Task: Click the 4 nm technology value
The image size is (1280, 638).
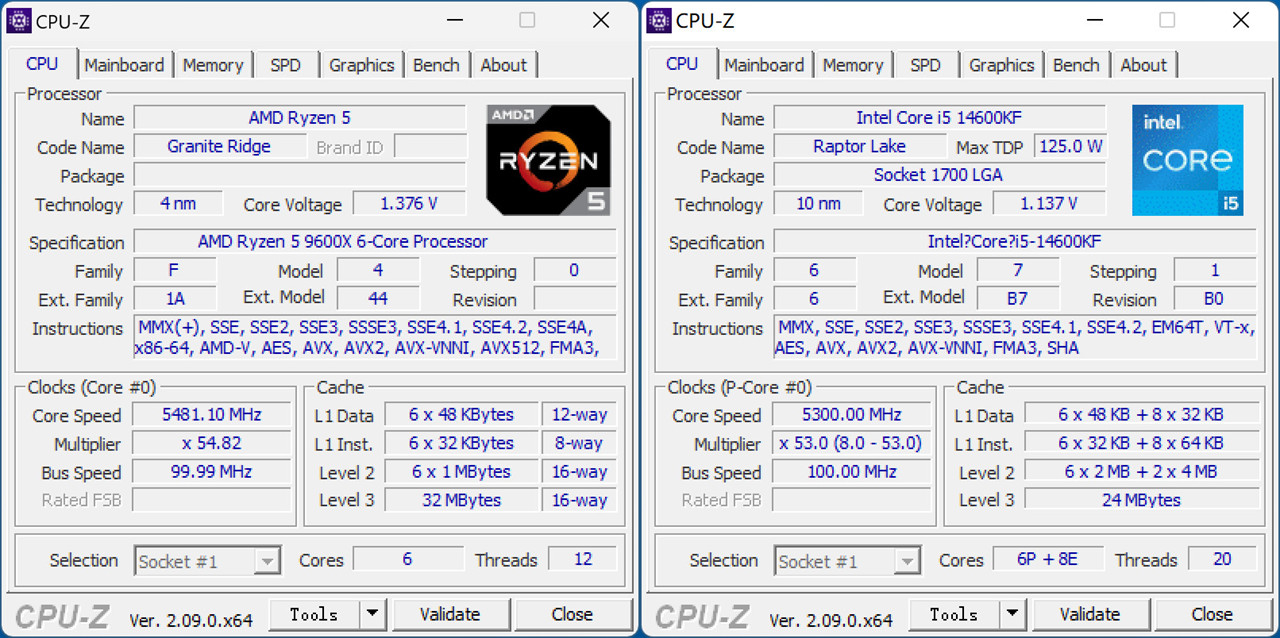Action: tap(178, 203)
